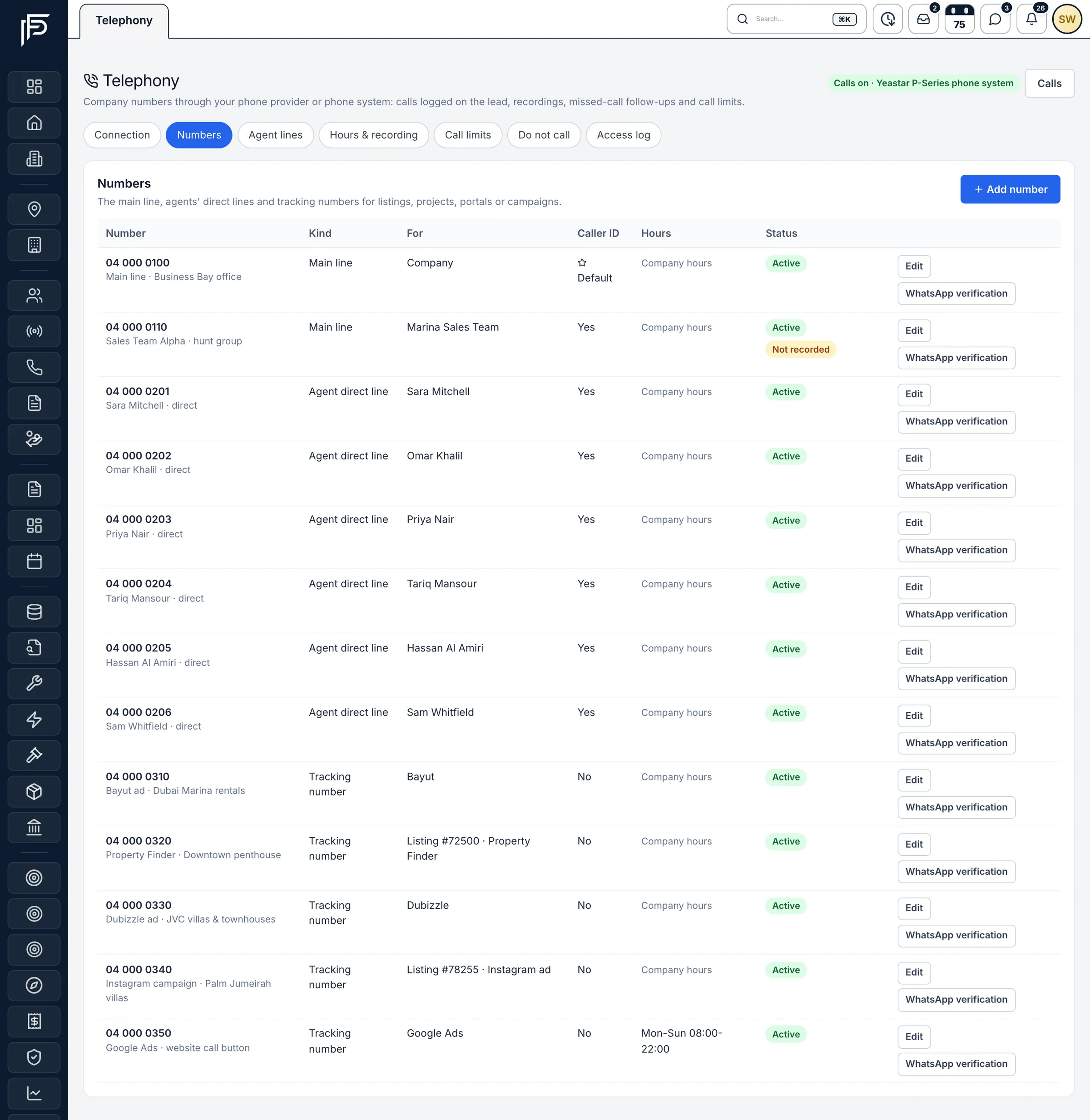
Task: Switch to the Agent lines tab
Action: pos(275,135)
